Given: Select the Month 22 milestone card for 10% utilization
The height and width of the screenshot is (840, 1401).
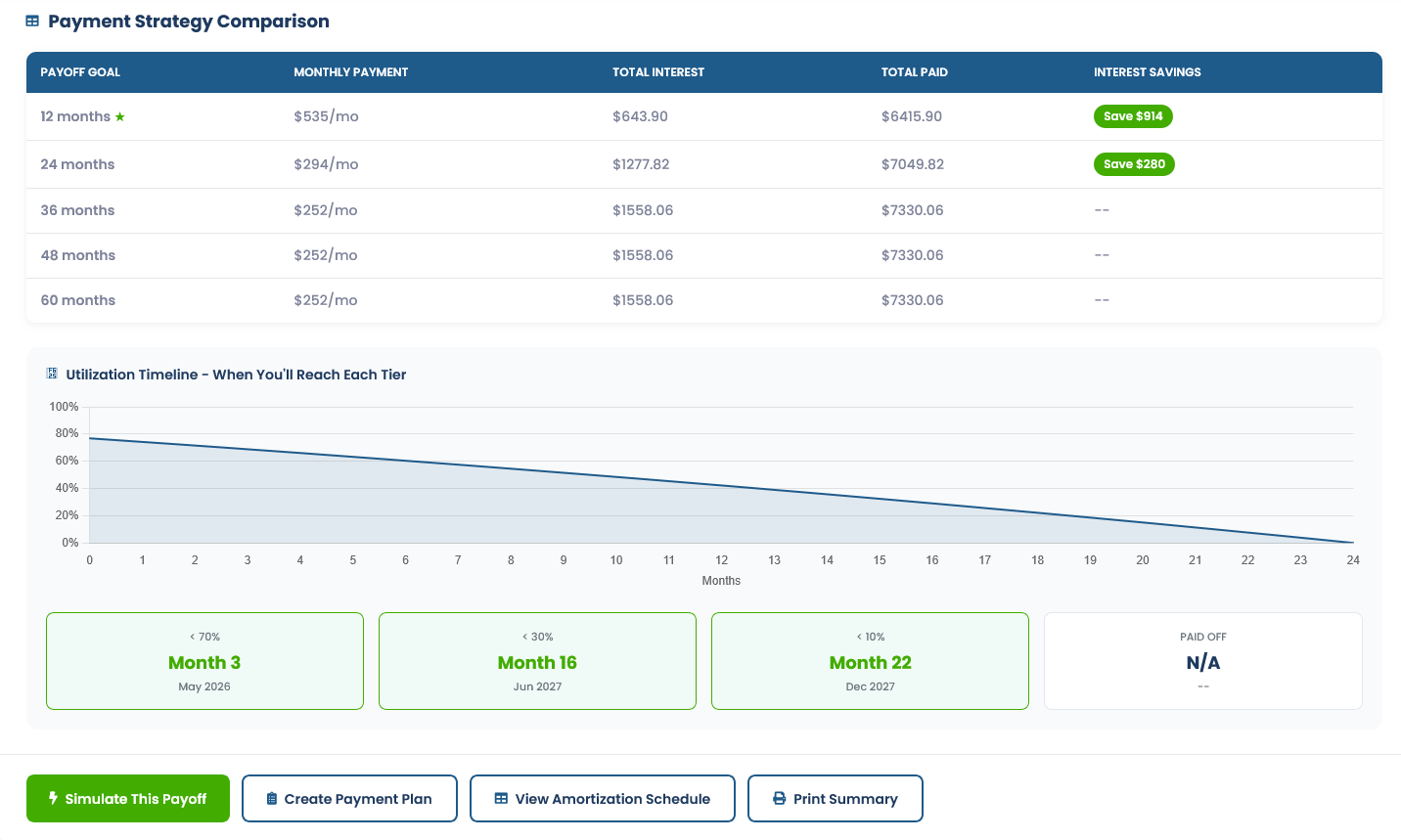Looking at the screenshot, I should pyautogui.click(x=870, y=661).
